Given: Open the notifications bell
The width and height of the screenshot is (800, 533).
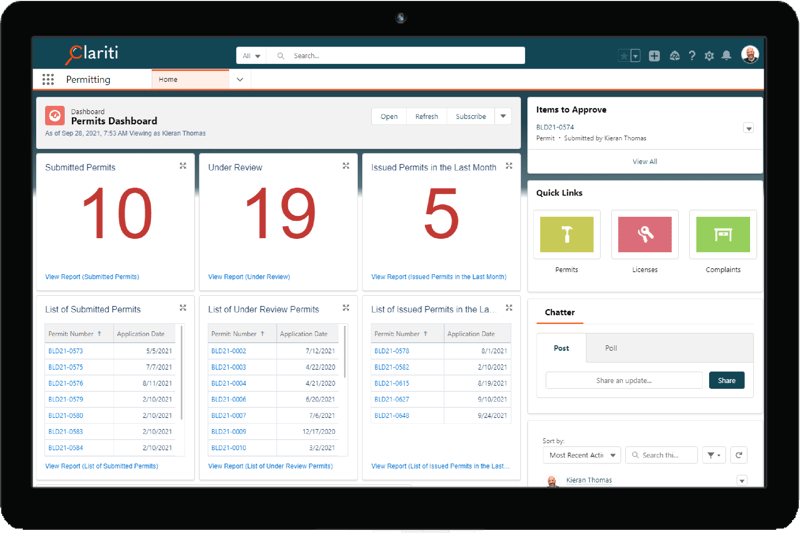Looking at the screenshot, I should [x=727, y=56].
